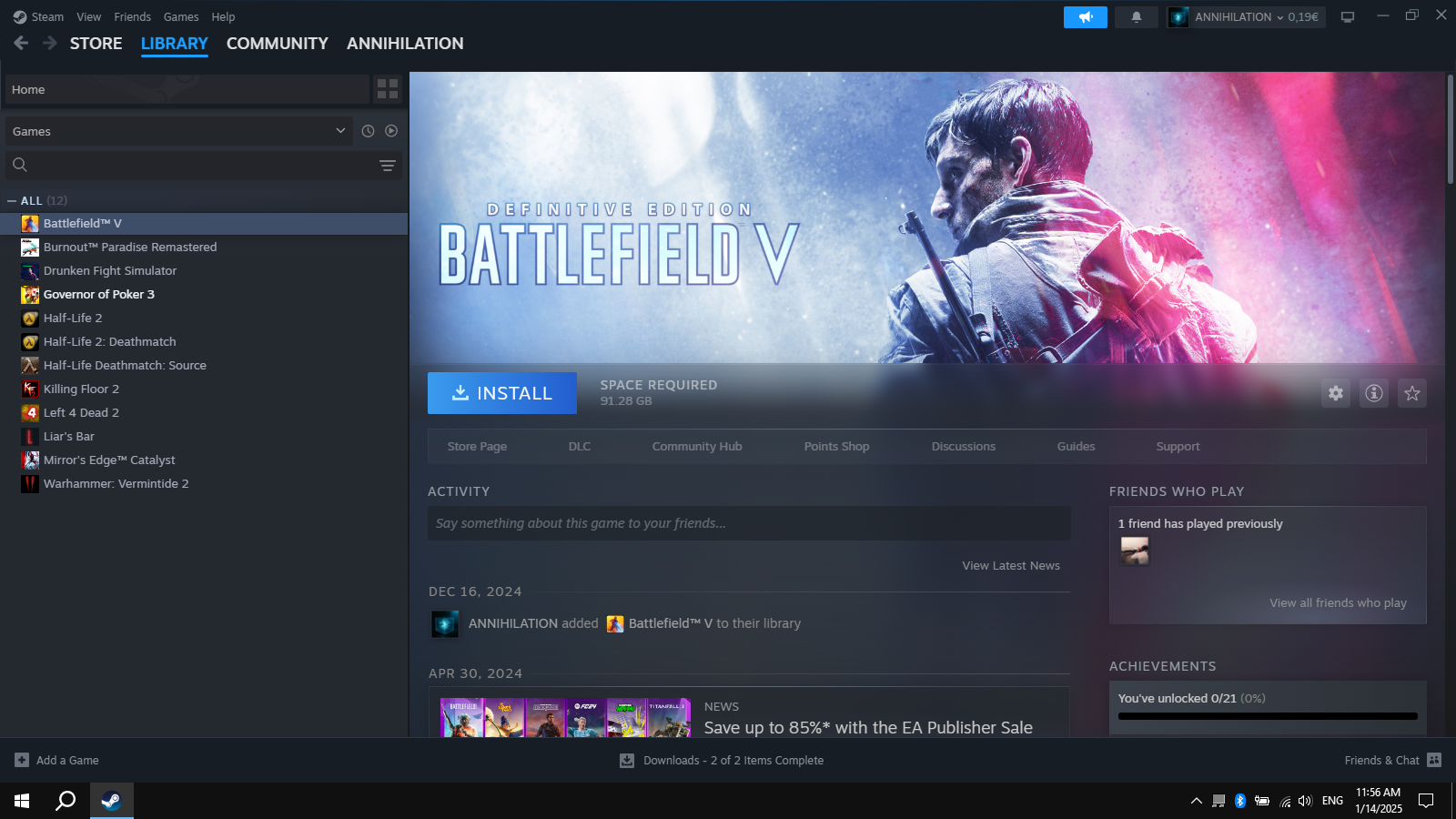Screen dimensions: 1456x819
Task: Enter Big Picture mode via monitor icon
Action: (1348, 17)
